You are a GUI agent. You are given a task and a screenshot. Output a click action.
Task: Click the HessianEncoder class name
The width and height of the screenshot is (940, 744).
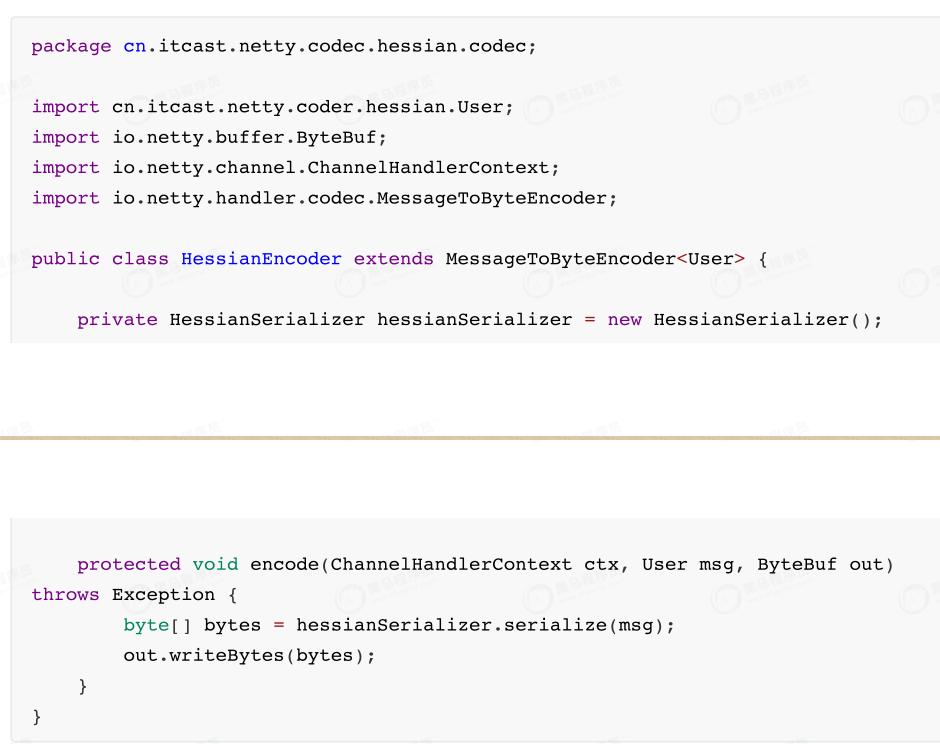point(261,258)
